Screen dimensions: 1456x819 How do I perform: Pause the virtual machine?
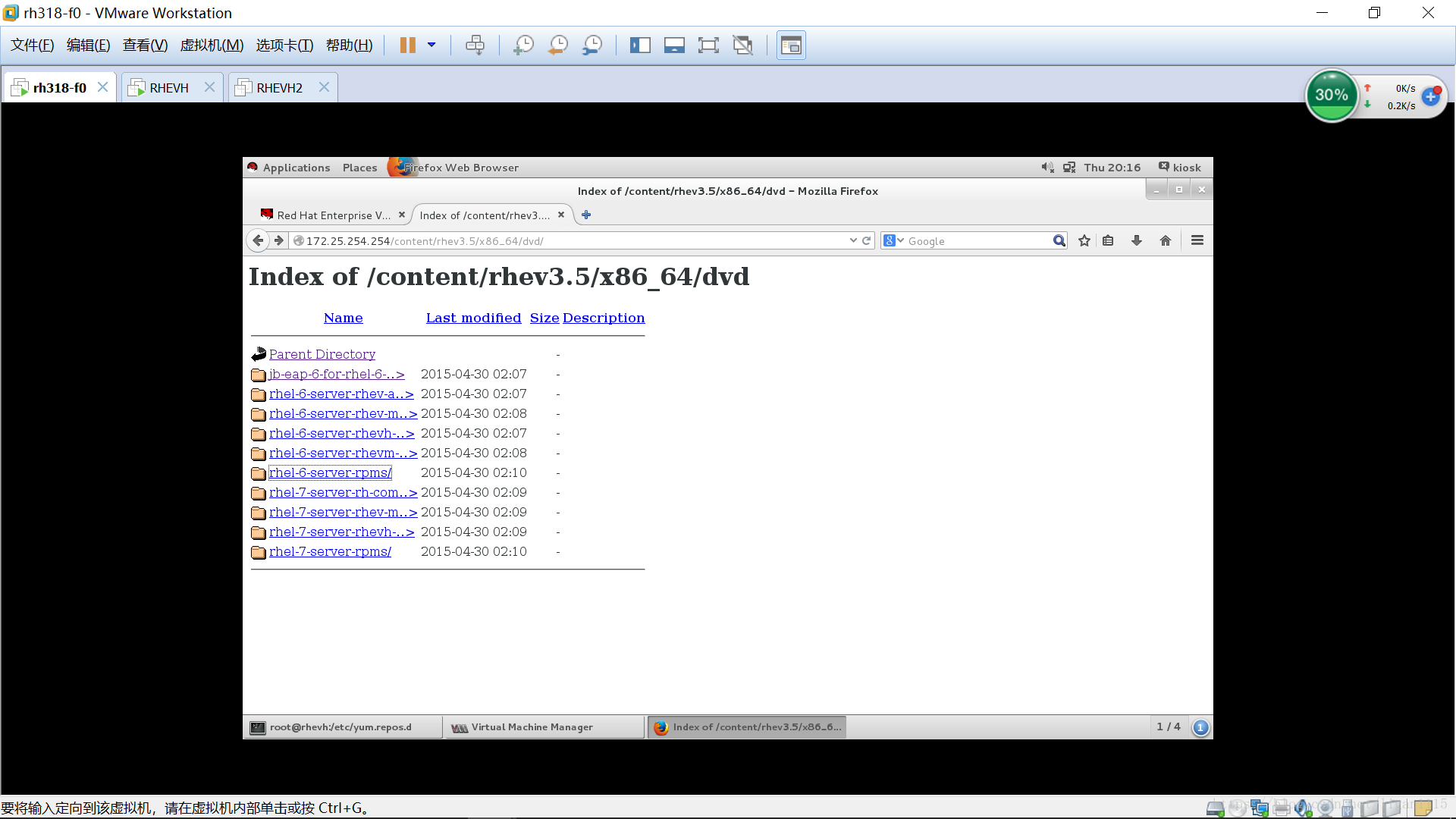[x=407, y=45]
